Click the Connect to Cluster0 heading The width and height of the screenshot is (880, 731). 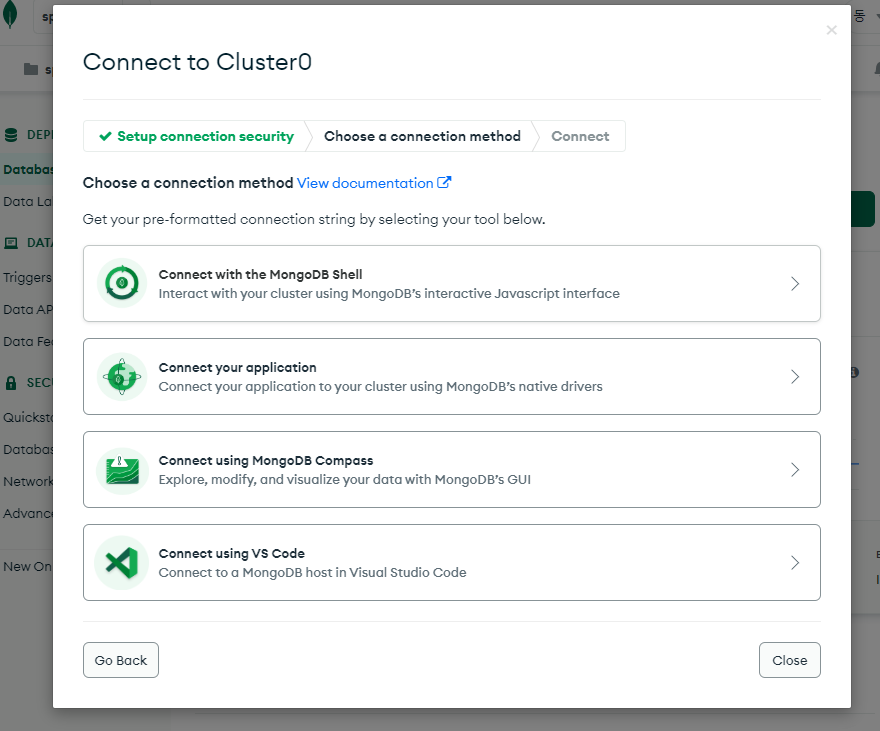tap(197, 62)
